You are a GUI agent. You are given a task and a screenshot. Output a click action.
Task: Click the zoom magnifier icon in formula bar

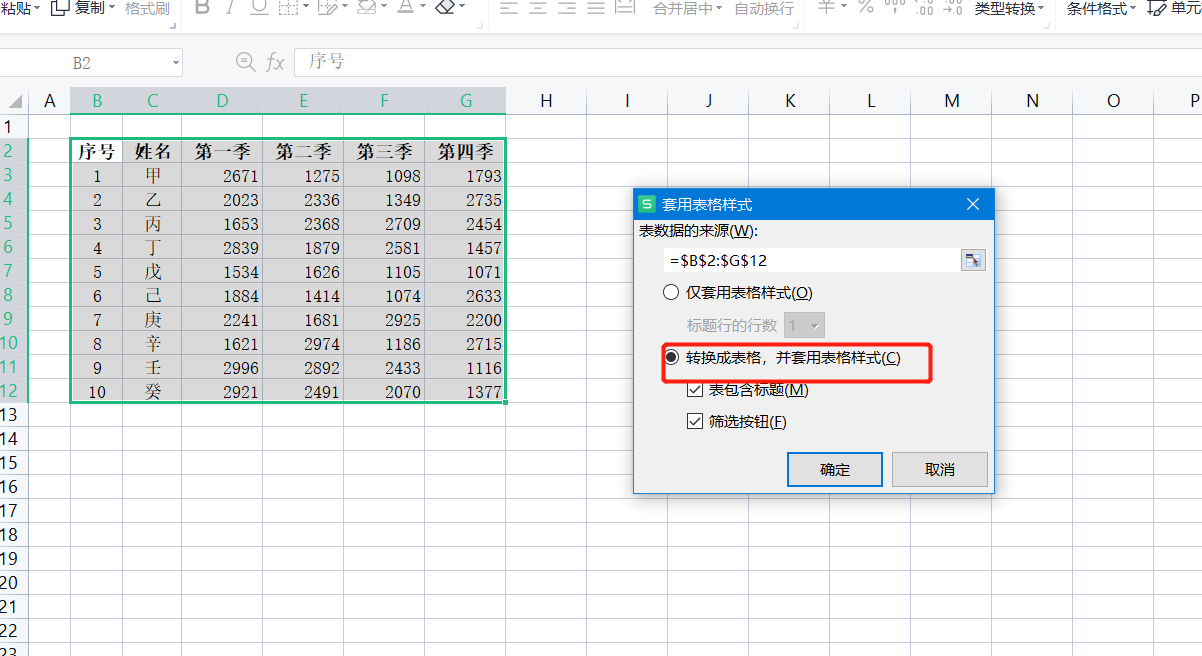pyautogui.click(x=245, y=62)
